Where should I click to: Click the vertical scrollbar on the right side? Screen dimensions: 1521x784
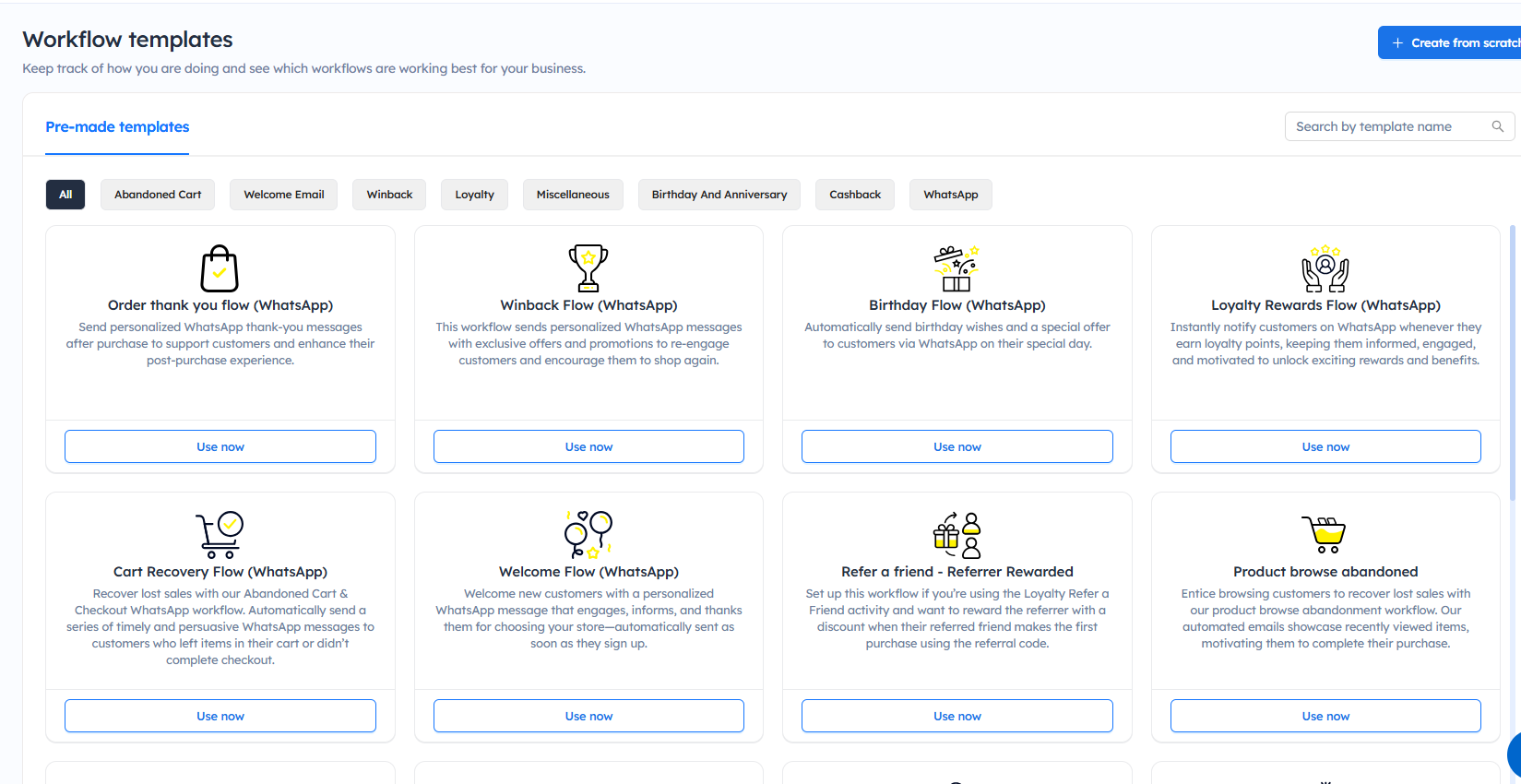1513,369
